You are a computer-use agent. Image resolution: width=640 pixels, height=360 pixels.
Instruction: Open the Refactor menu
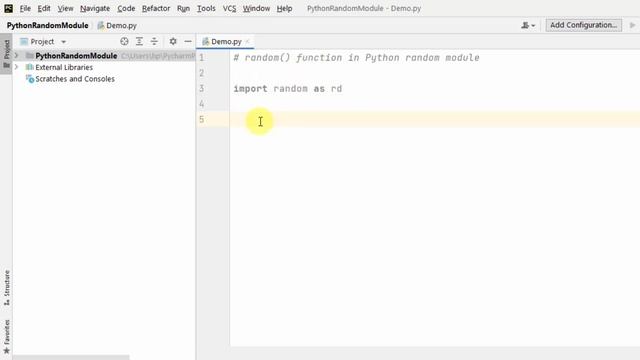pos(156,8)
